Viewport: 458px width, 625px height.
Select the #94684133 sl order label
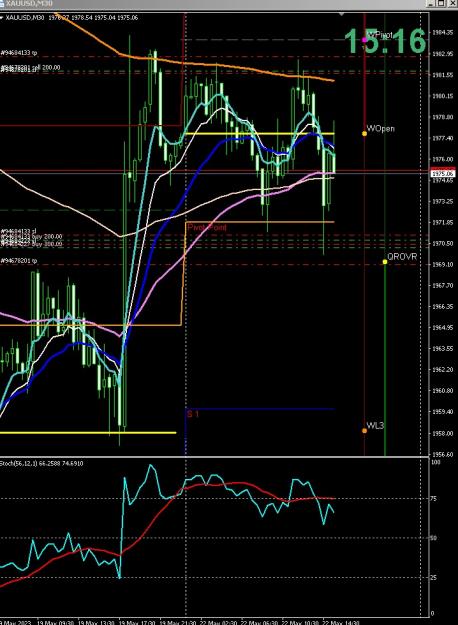[x=18, y=231]
